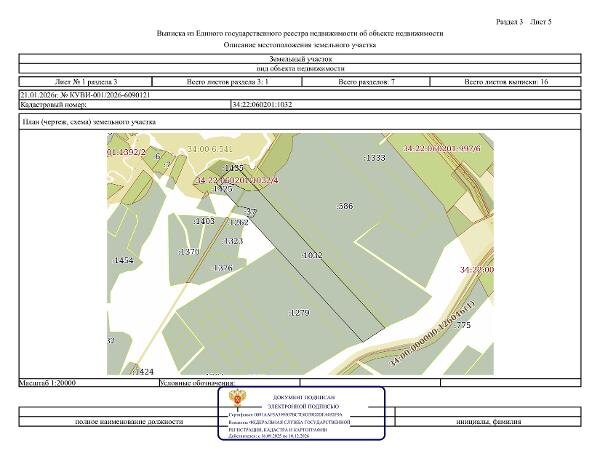Select map label '34:22:060201:1032/4'
This screenshot has width=600, height=464.
(236, 180)
